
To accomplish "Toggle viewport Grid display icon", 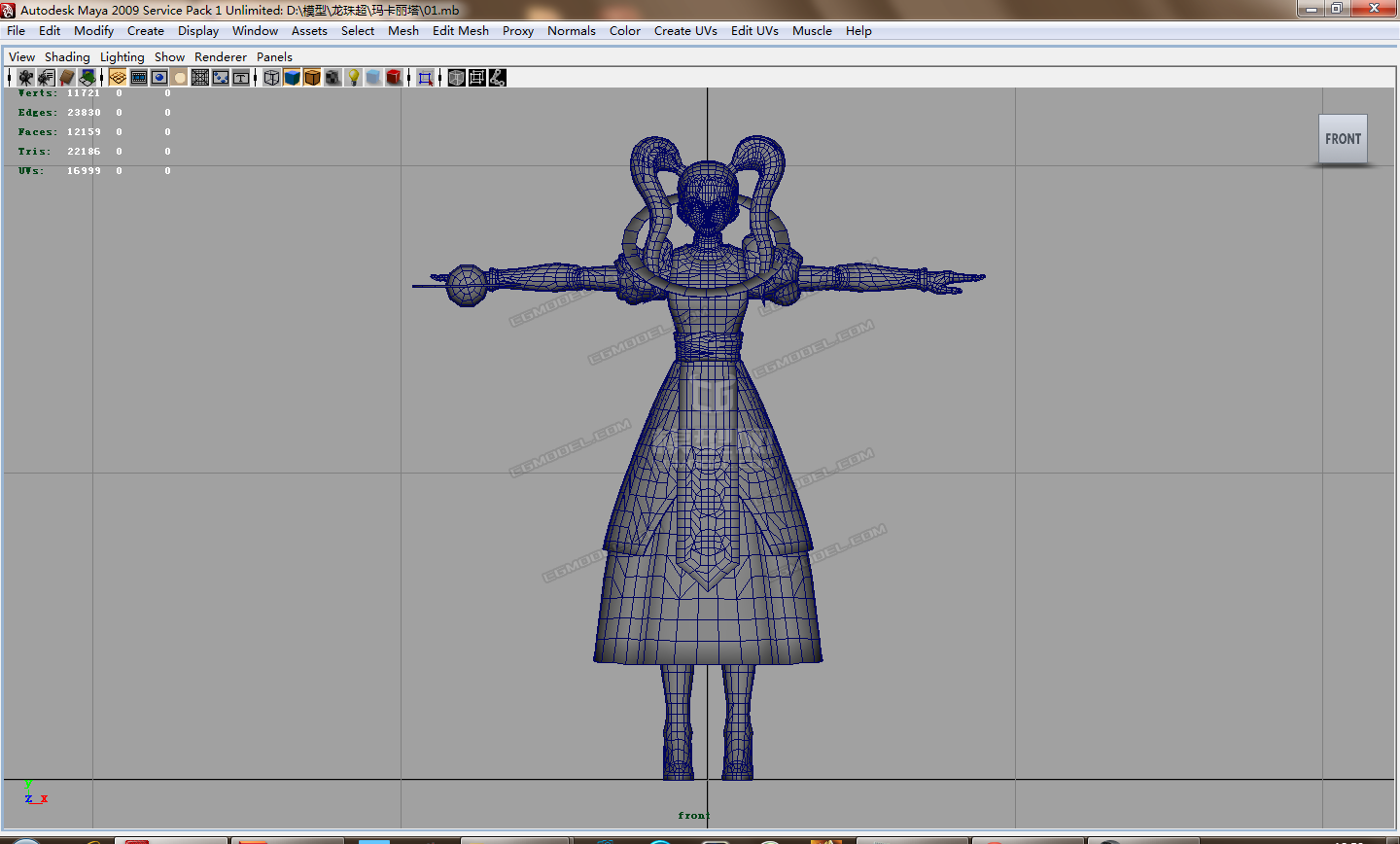I will pos(118,78).
